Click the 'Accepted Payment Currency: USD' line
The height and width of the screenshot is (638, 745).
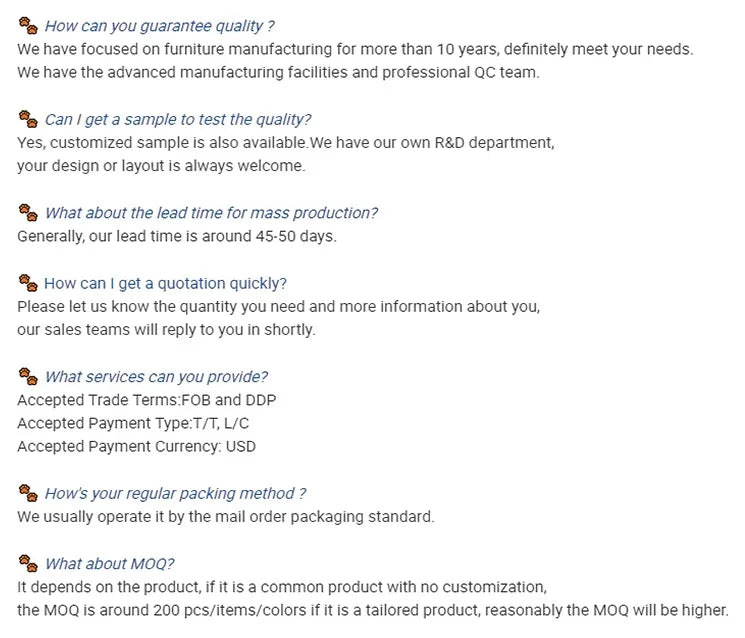pos(136,447)
